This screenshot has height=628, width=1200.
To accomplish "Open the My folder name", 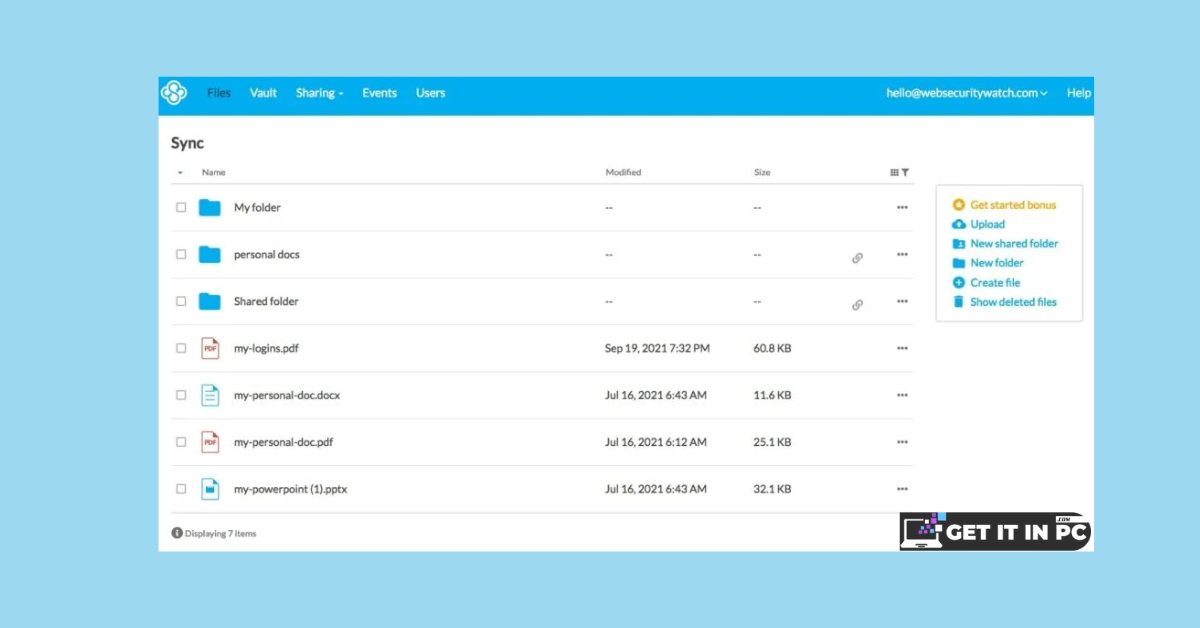I will pyautogui.click(x=257, y=208).
